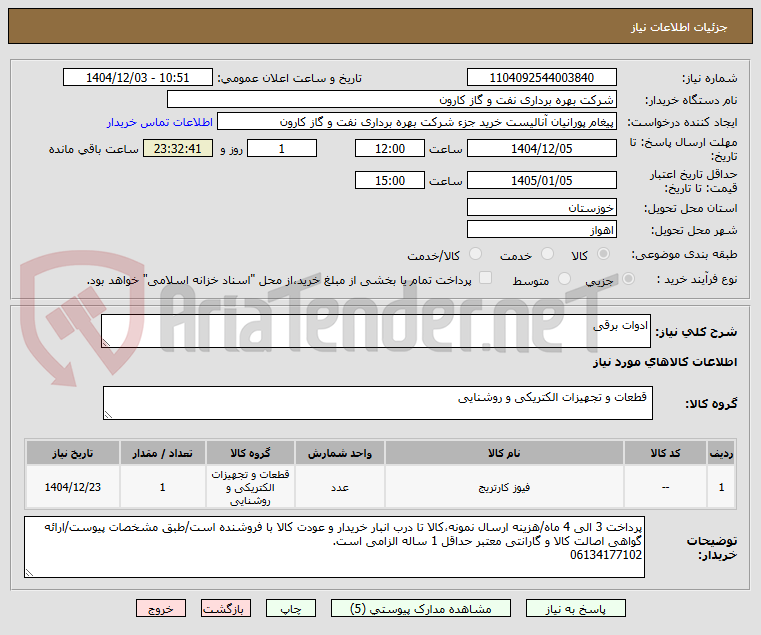Click the remaining days field showing 1
The width and height of the screenshot is (761, 635).
point(282,149)
